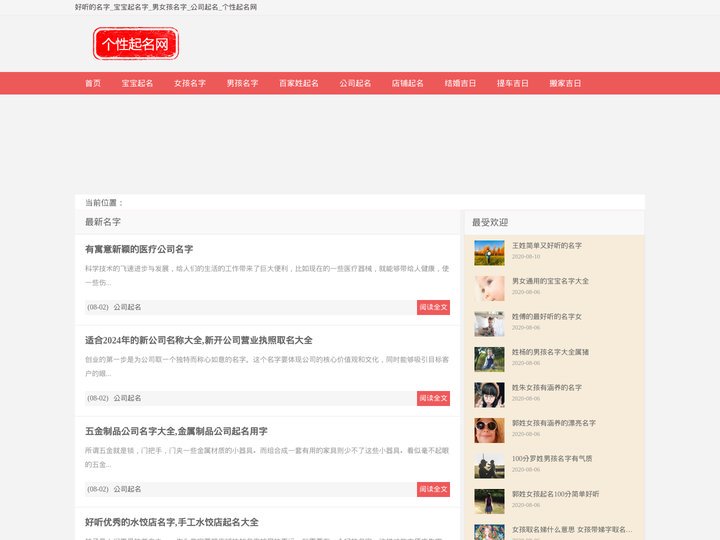
Task: Open the 结婚吉日 menu item
Action: pos(460,83)
